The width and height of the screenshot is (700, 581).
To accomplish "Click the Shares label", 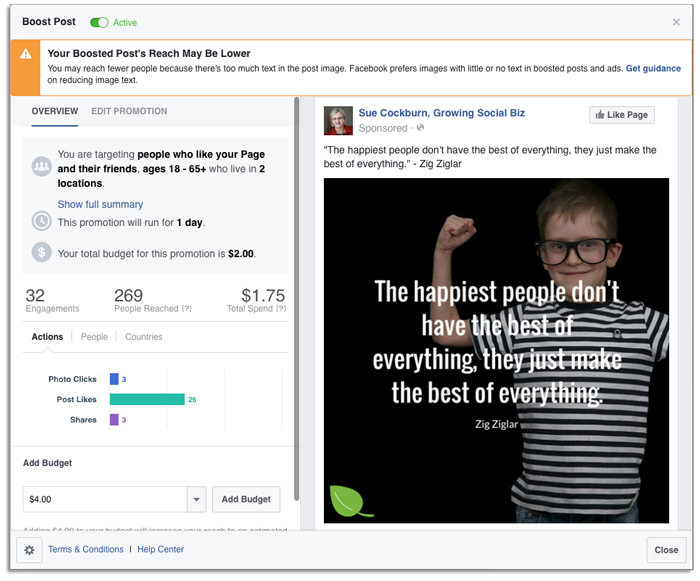I will click(83, 420).
